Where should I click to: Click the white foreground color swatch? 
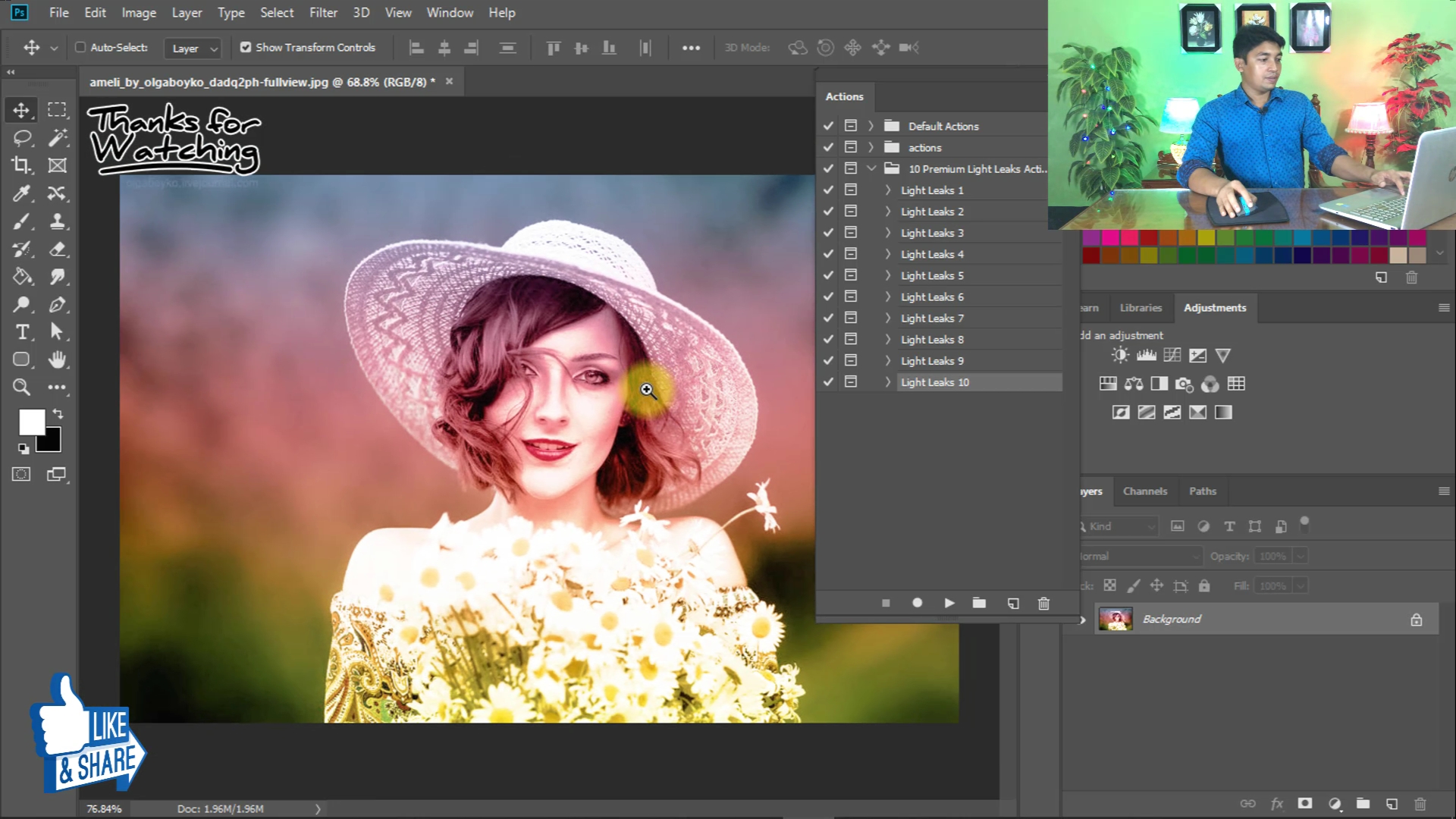30,422
